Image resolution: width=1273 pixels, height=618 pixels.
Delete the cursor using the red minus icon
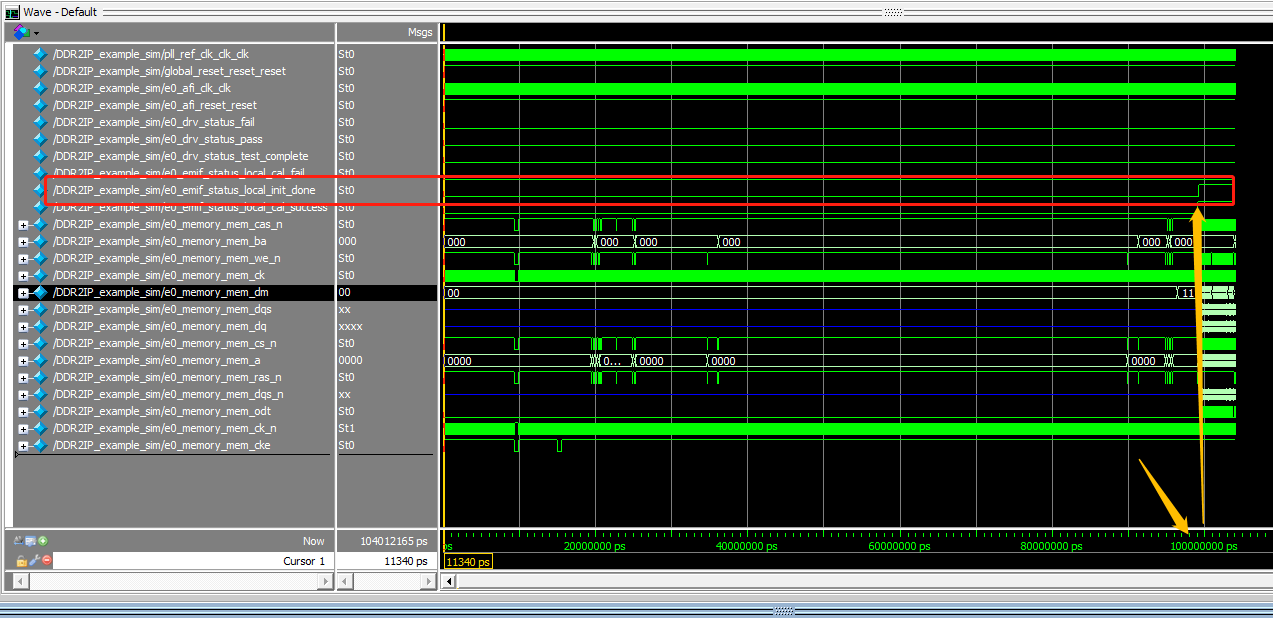coord(46,561)
